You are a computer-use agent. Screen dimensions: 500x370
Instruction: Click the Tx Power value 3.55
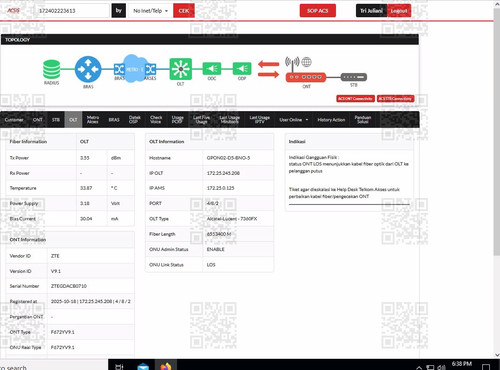pos(85,158)
